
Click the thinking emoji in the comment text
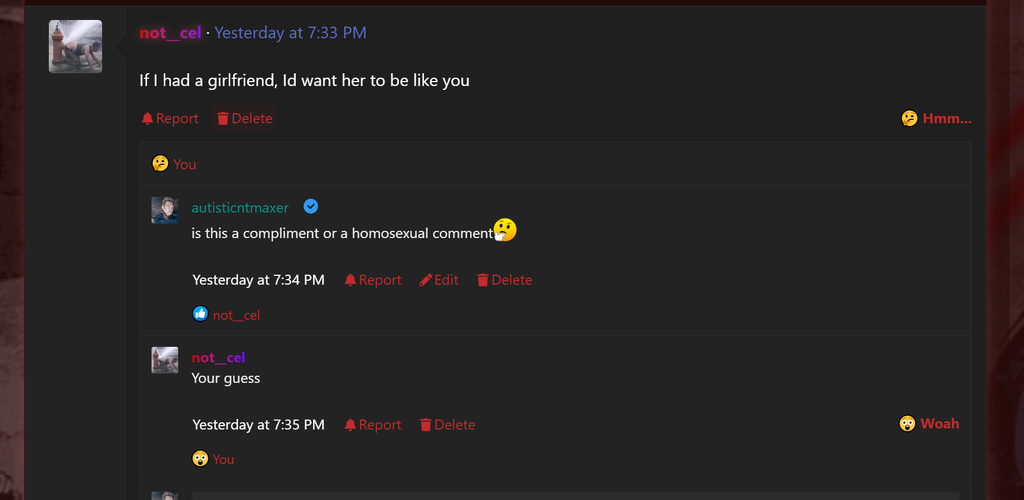tap(505, 230)
